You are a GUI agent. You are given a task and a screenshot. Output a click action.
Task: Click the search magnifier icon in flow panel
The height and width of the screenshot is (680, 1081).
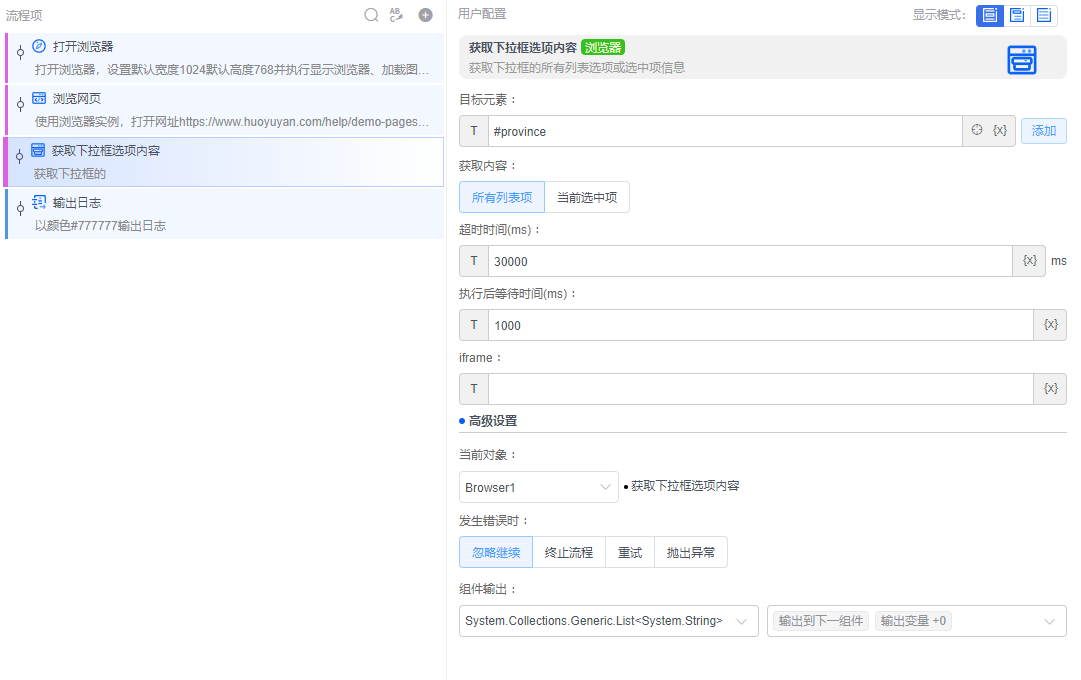(x=371, y=14)
